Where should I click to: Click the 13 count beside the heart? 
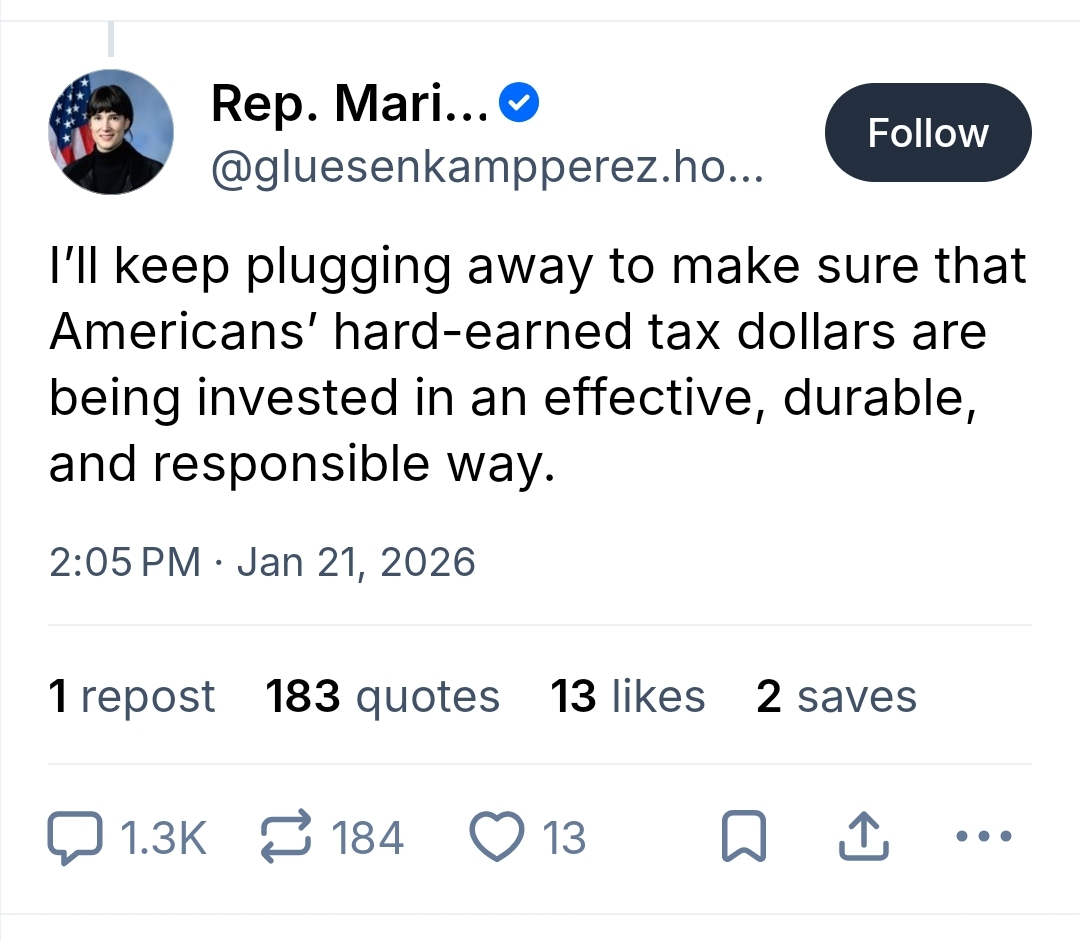564,838
